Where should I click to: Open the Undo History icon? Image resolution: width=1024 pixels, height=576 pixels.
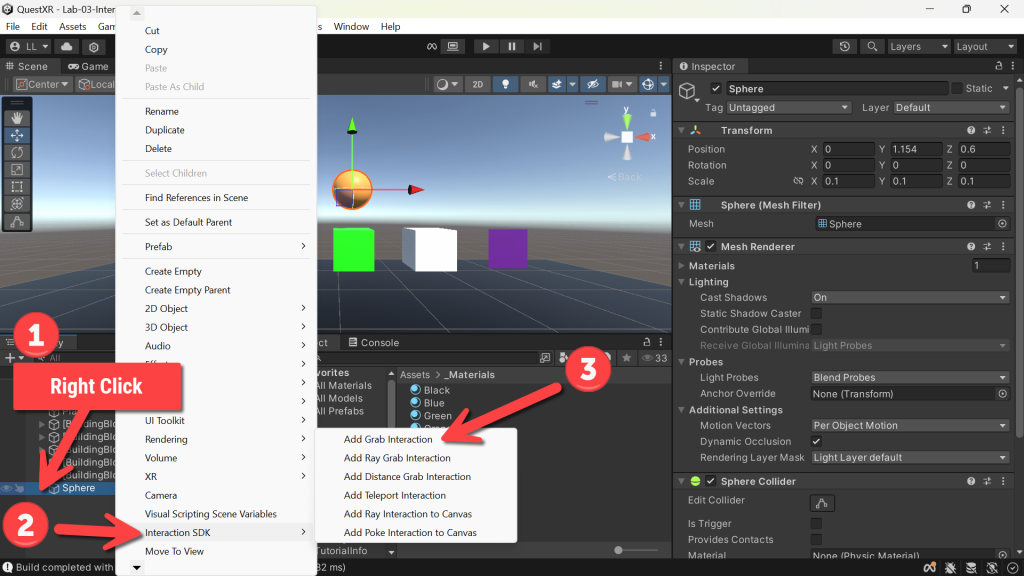844,46
